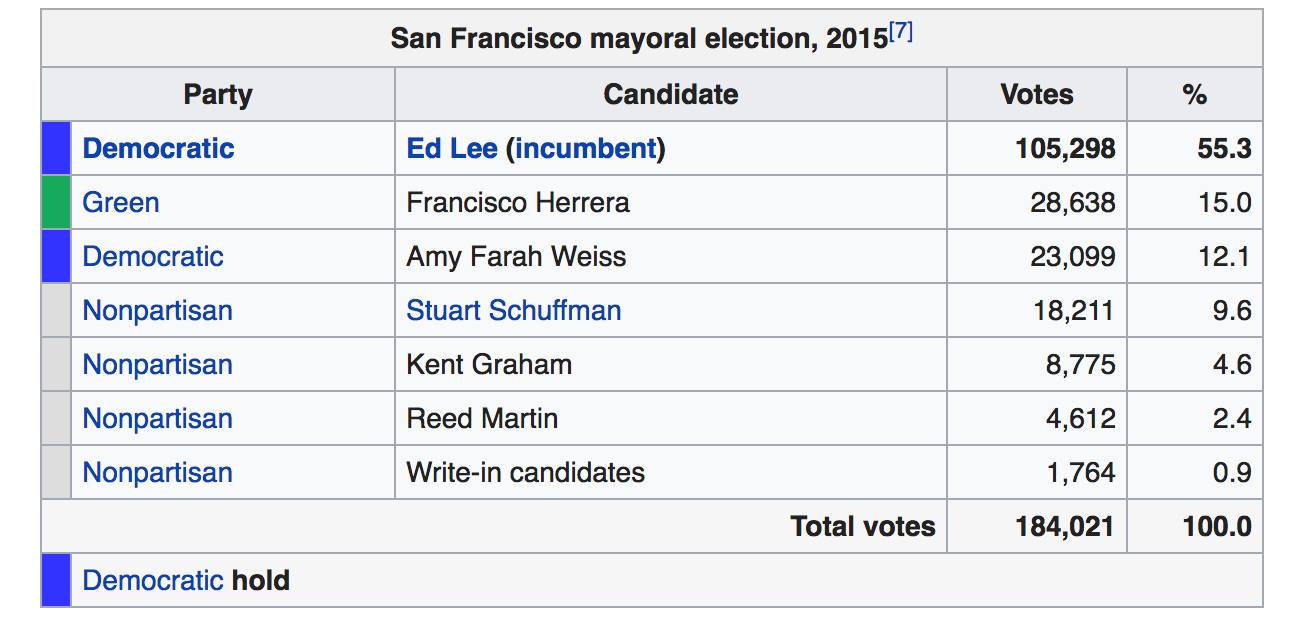The width and height of the screenshot is (1308, 624).
Task: Open the Ed Lee candidate link
Action: pos(452,149)
